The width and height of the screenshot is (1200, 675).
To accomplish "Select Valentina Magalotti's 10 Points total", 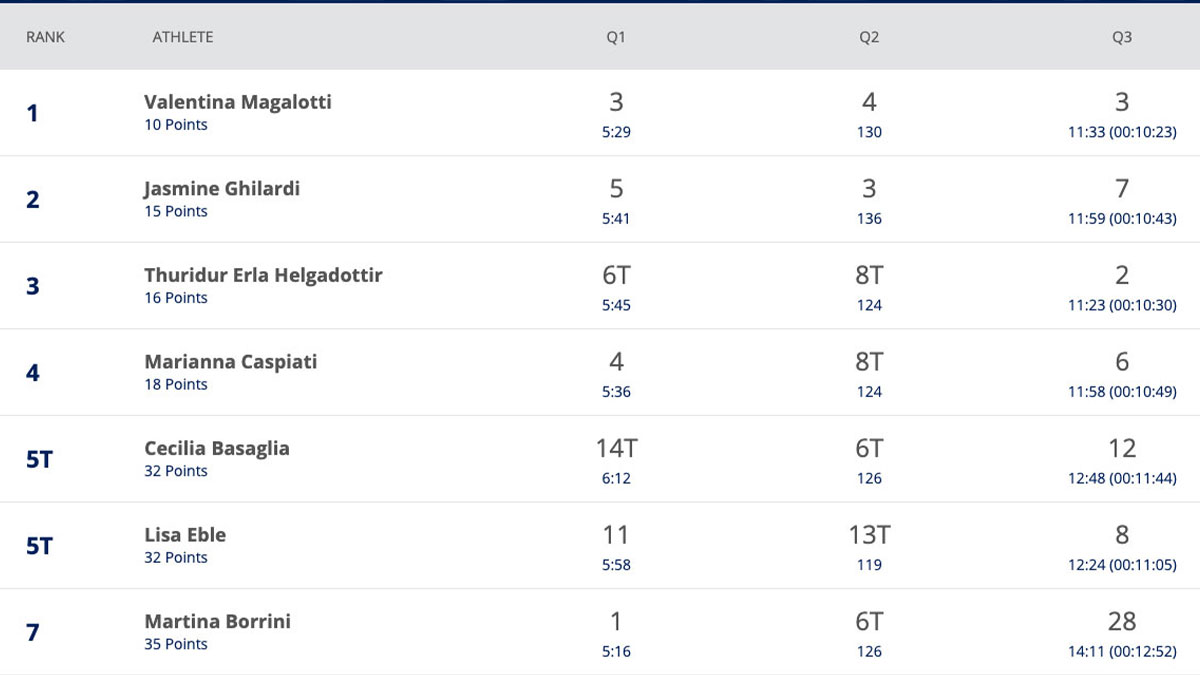I will (176, 125).
